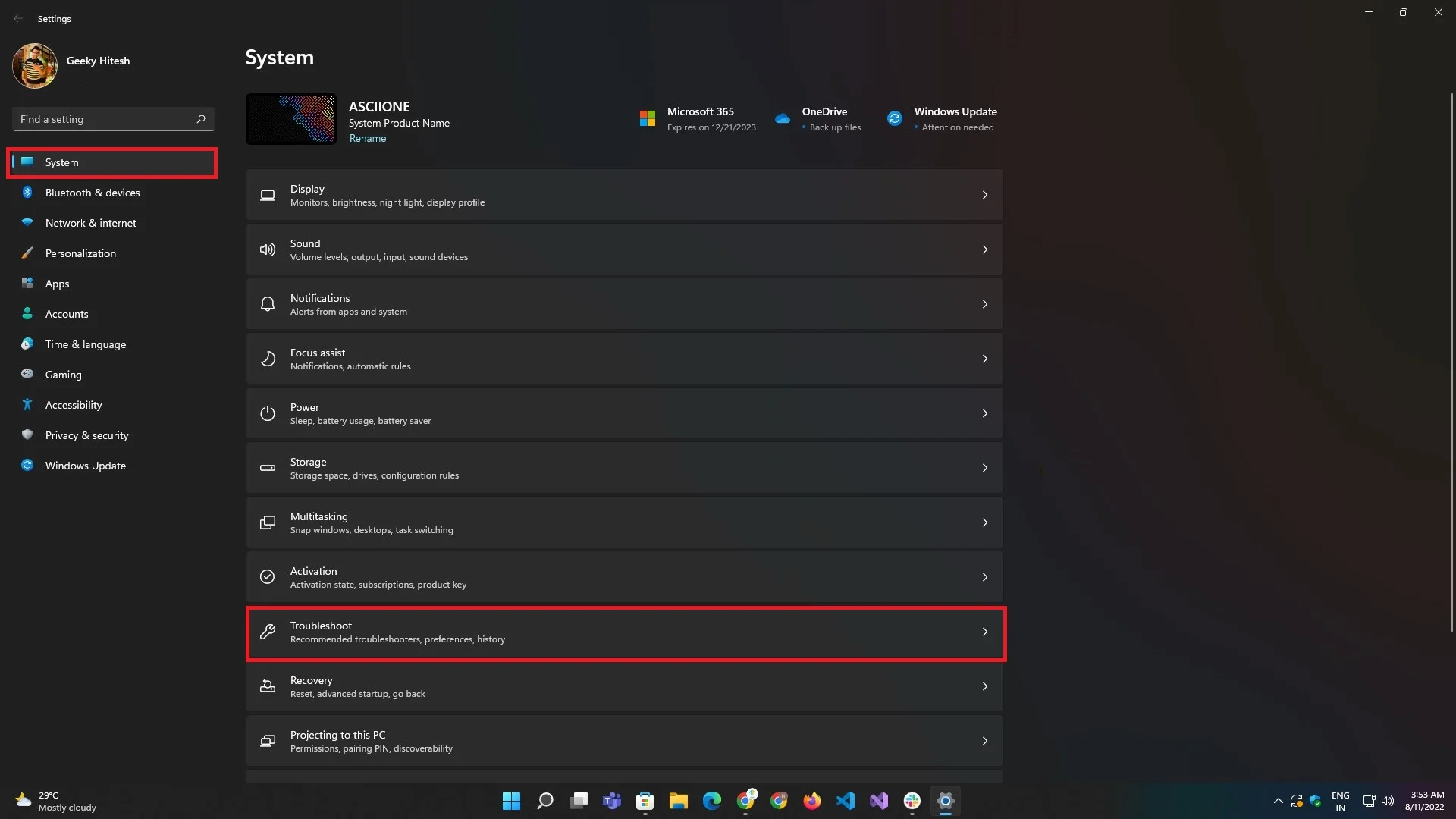
Task: Click the Storage drive icon
Action: (x=267, y=468)
